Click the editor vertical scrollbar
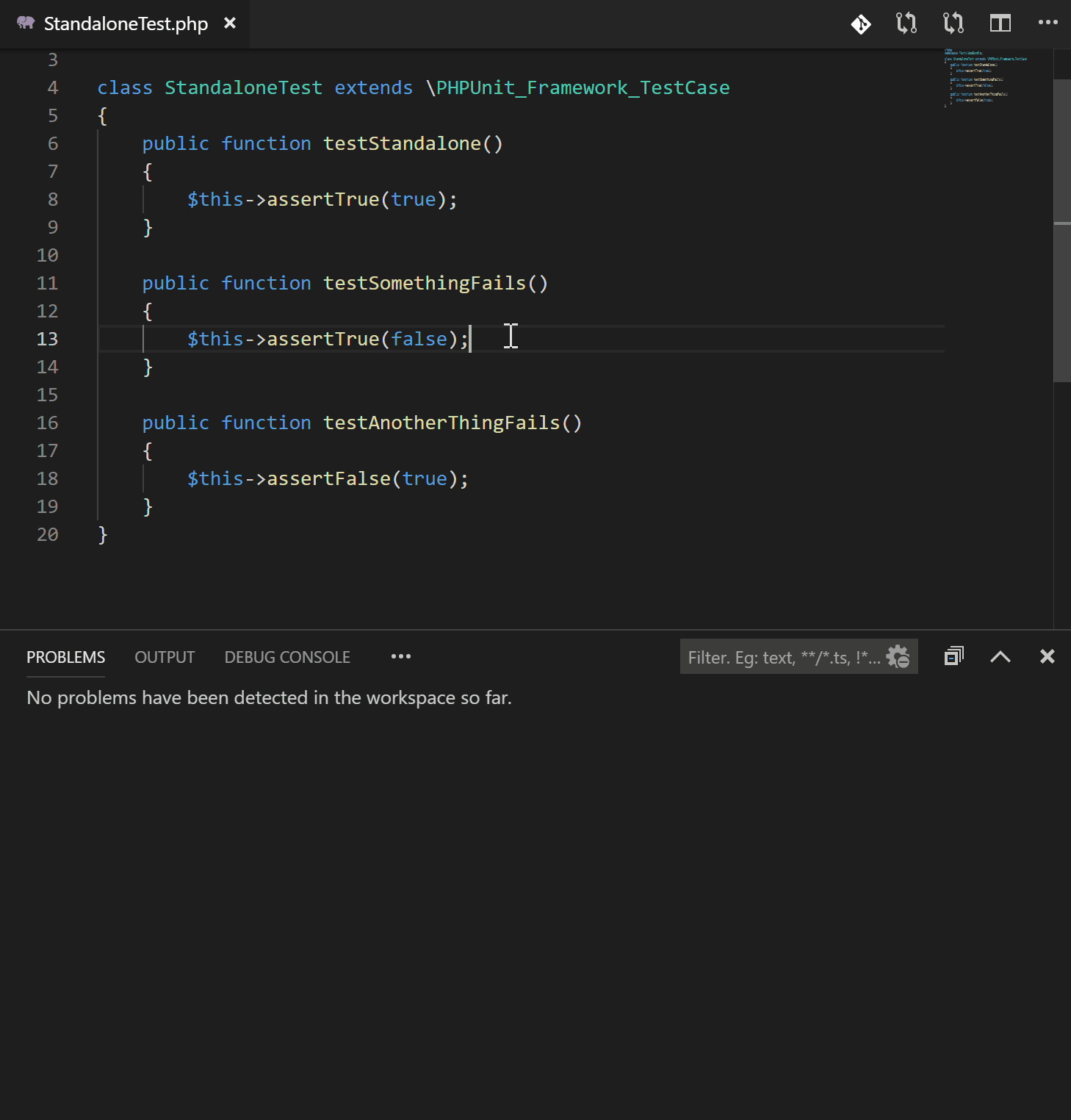 pyautogui.click(x=1062, y=230)
